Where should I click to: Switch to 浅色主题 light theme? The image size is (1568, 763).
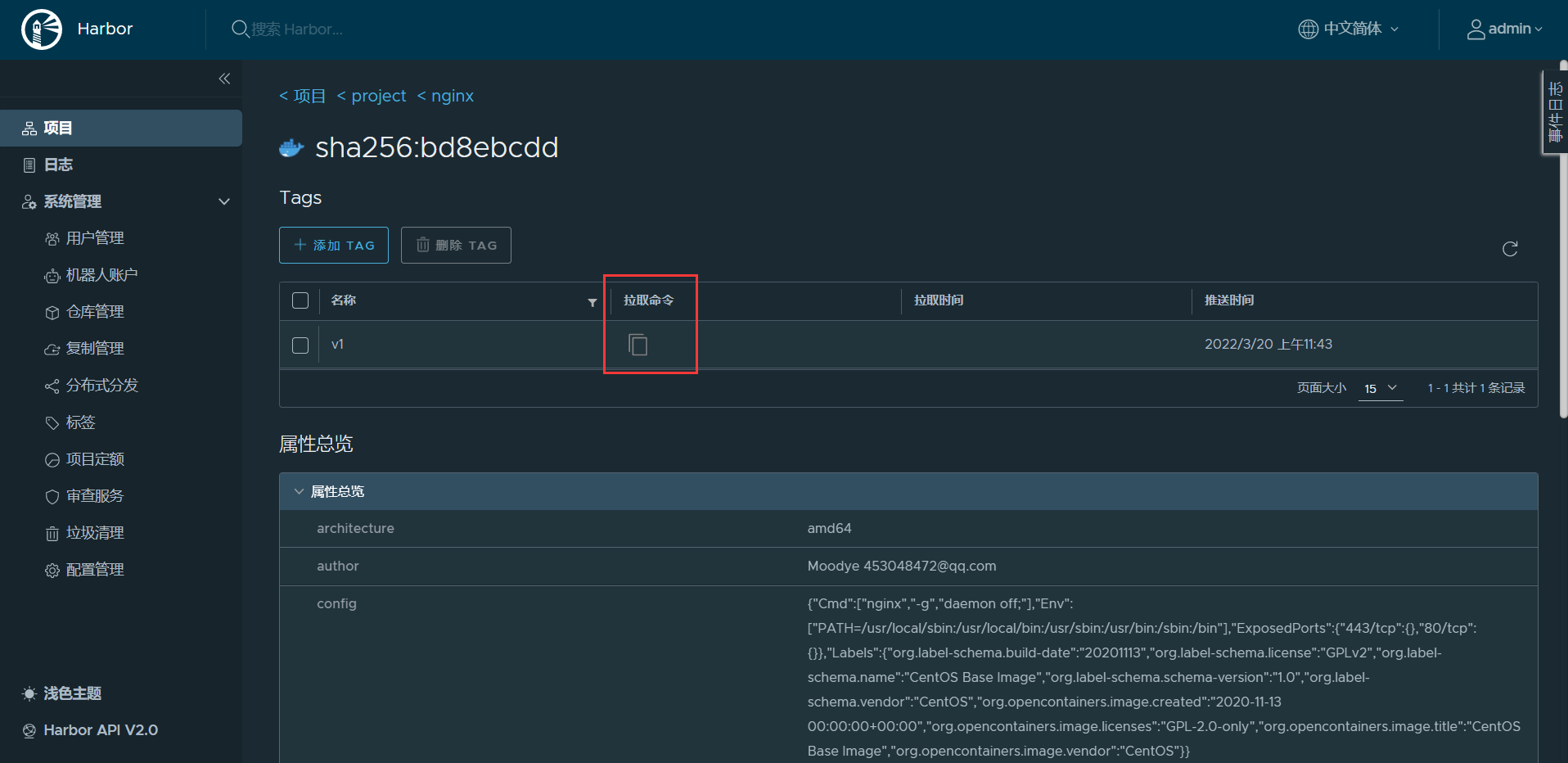click(x=72, y=693)
